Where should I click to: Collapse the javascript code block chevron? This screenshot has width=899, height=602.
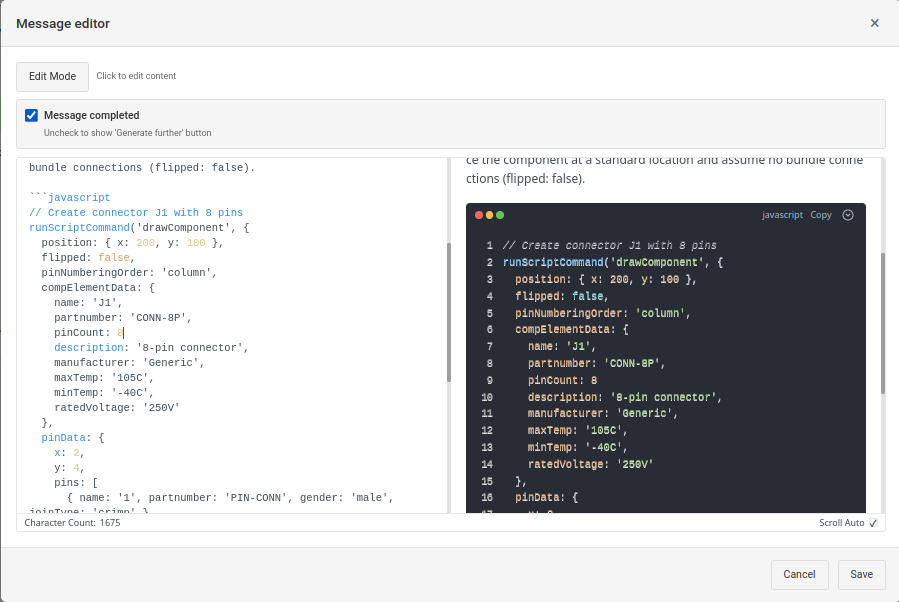click(x=848, y=215)
